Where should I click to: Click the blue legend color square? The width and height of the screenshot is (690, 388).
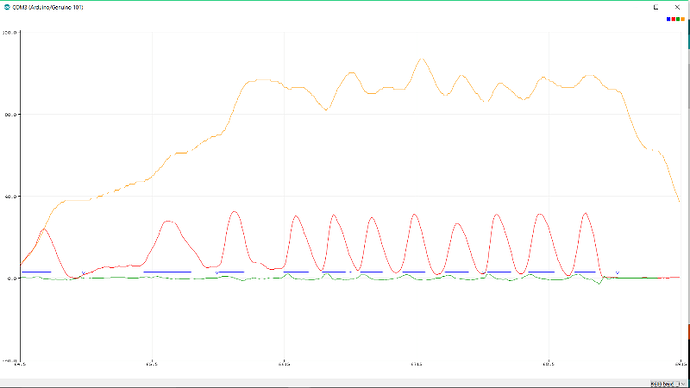pyautogui.click(x=668, y=19)
